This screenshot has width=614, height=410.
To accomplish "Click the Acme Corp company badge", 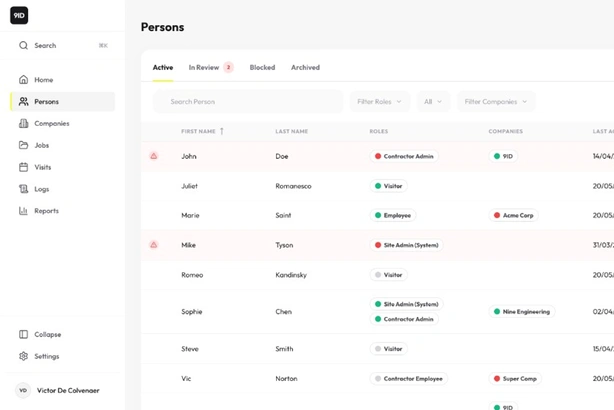I will [x=513, y=215].
